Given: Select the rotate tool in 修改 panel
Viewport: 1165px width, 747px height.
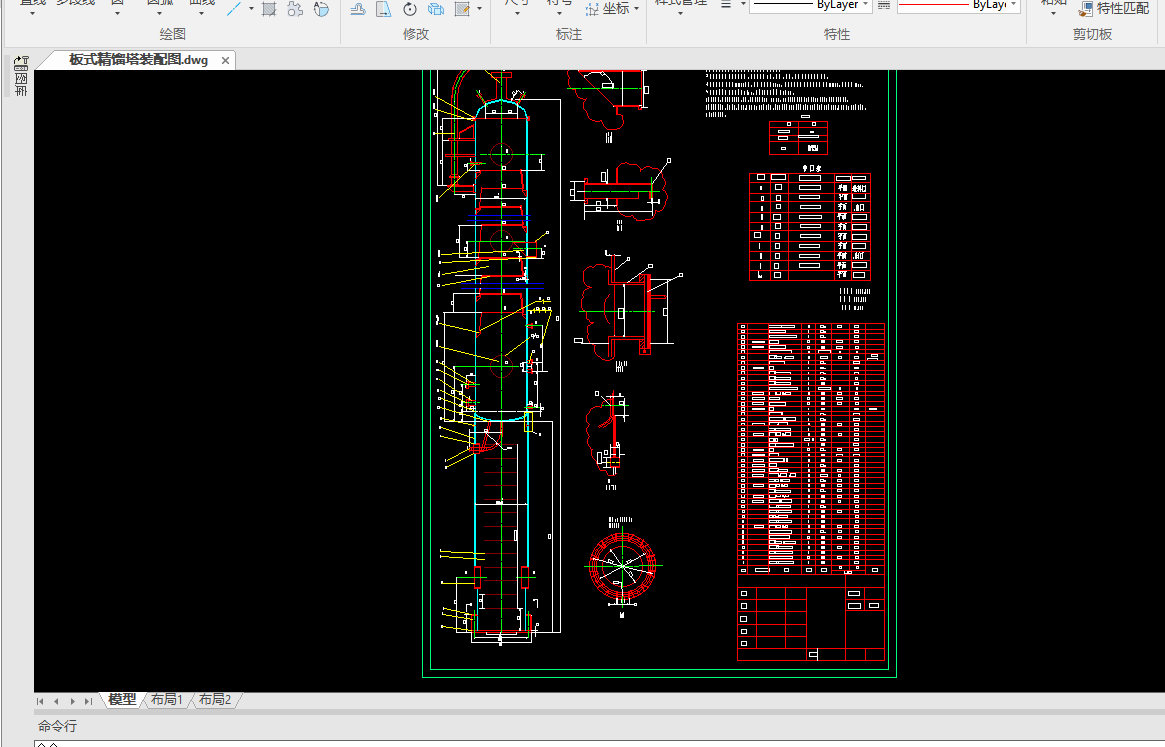Looking at the screenshot, I should pyautogui.click(x=409, y=9).
